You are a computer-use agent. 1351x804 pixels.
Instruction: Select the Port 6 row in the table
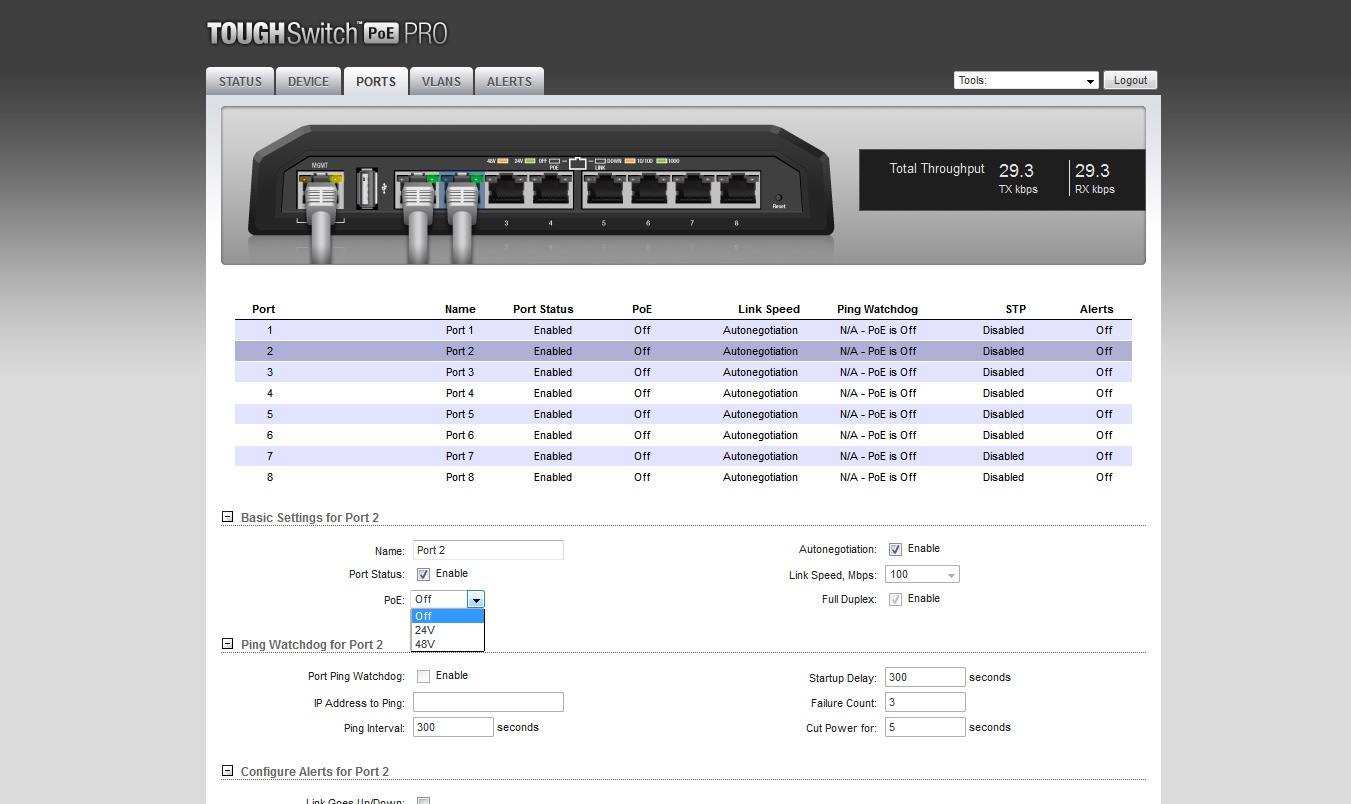point(683,435)
